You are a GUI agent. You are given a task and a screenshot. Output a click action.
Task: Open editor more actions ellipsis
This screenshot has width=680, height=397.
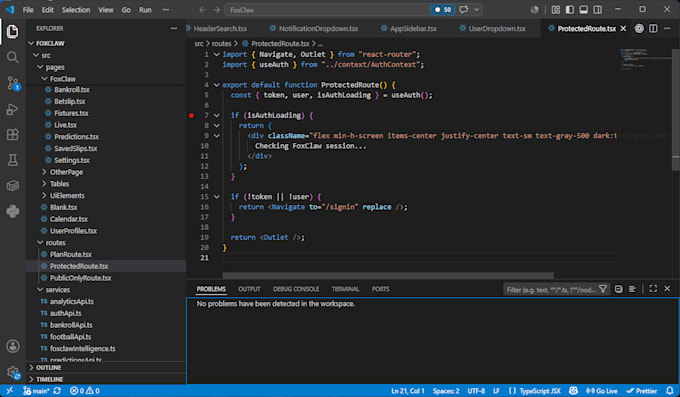667,28
